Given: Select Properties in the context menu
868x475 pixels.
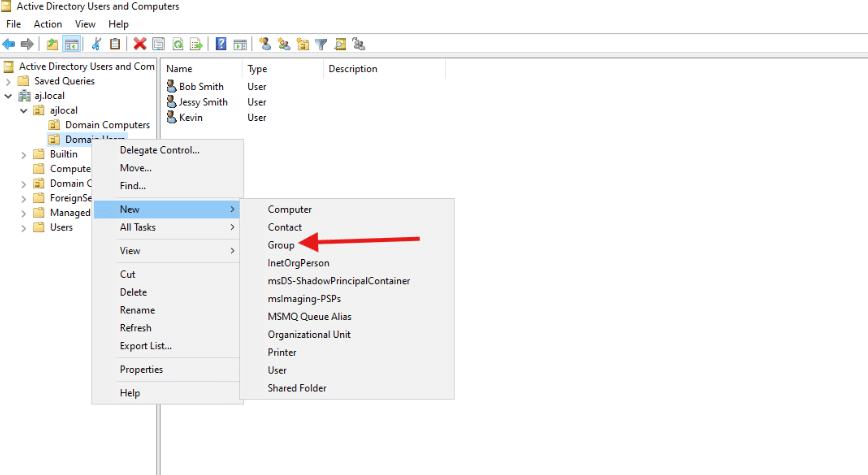Looking at the screenshot, I should pos(141,370).
